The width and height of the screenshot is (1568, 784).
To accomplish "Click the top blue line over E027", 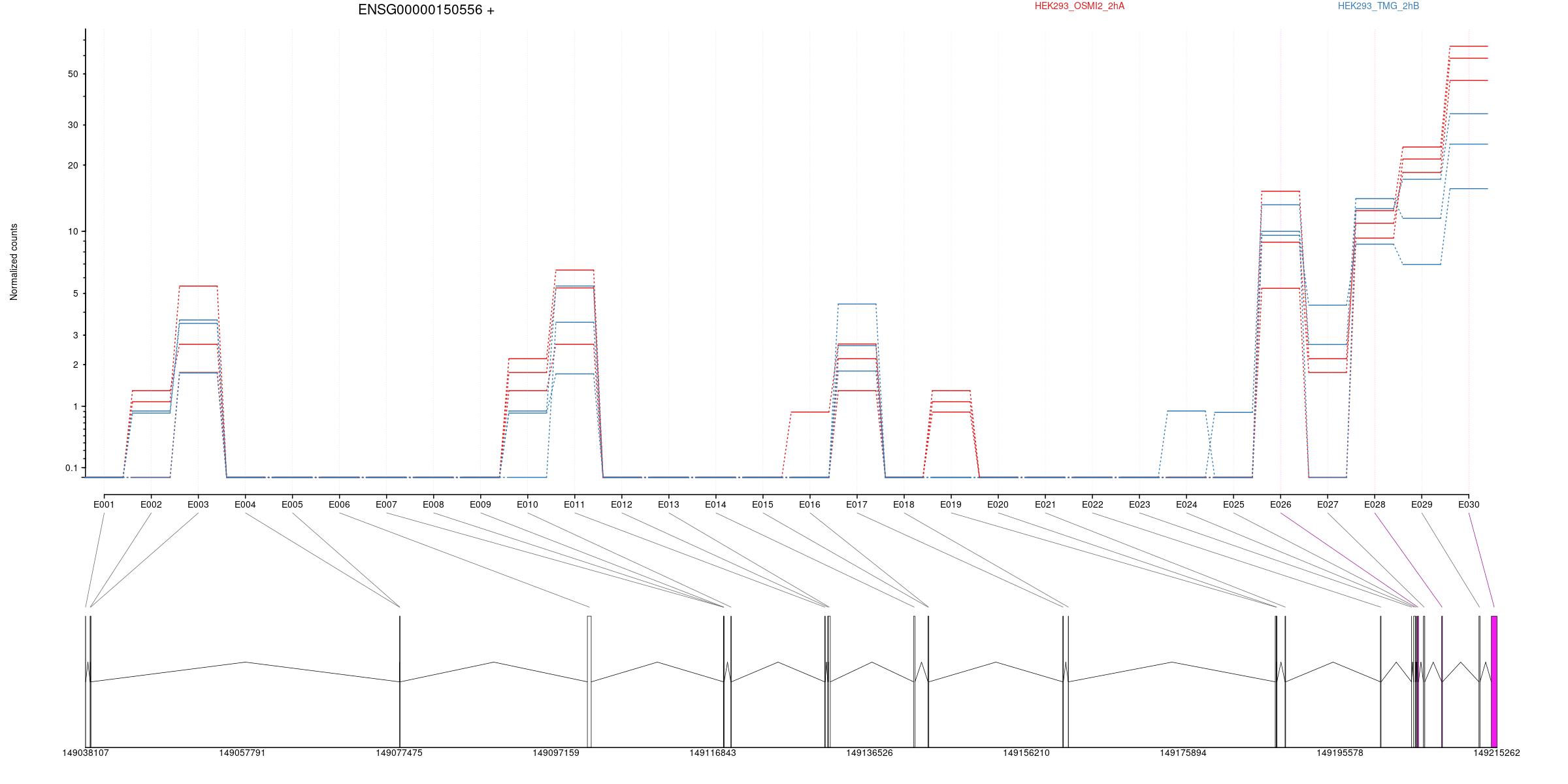I will pyautogui.click(x=1328, y=305).
